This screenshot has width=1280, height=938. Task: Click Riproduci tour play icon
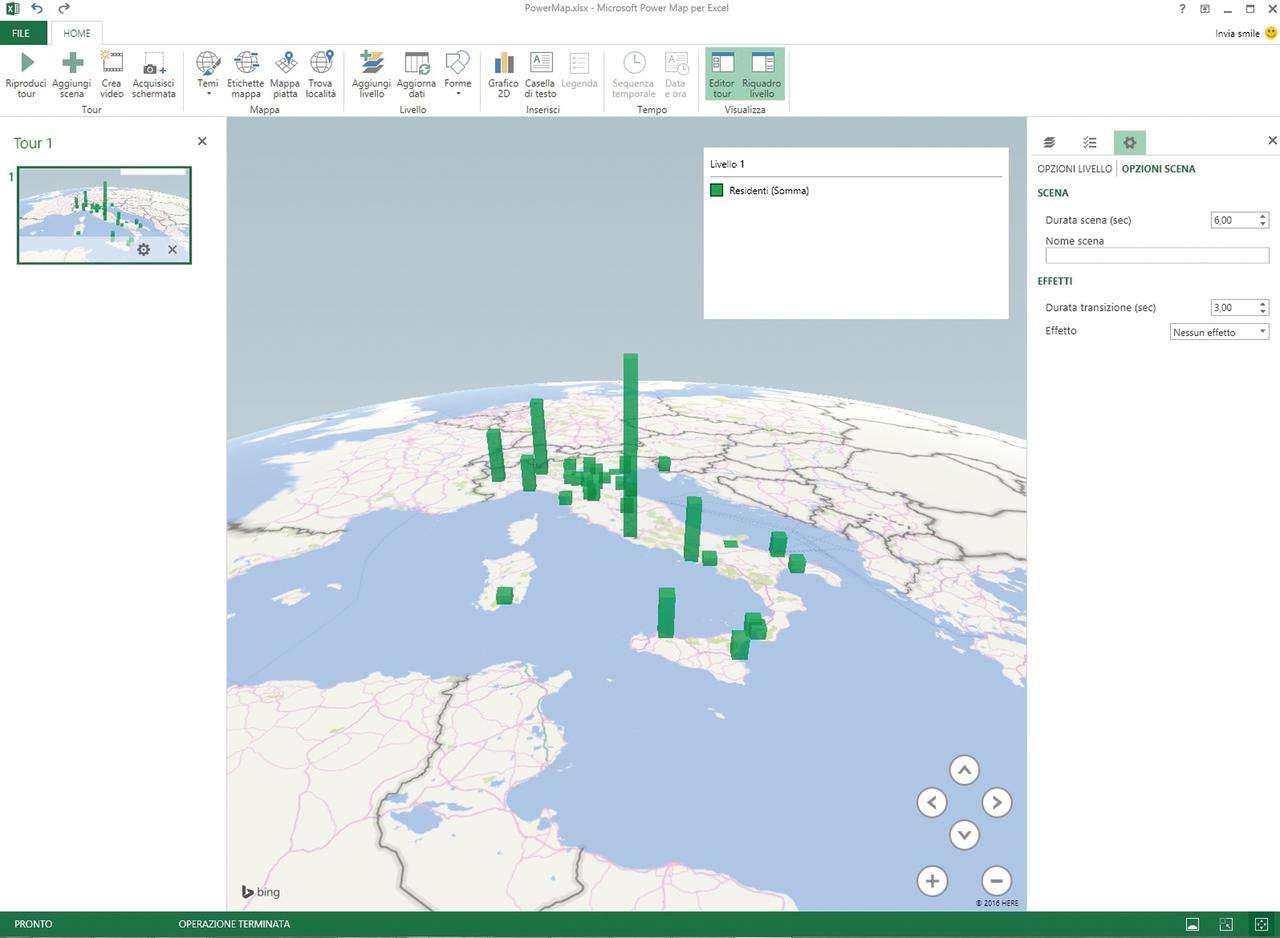click(x=26, y=64)
